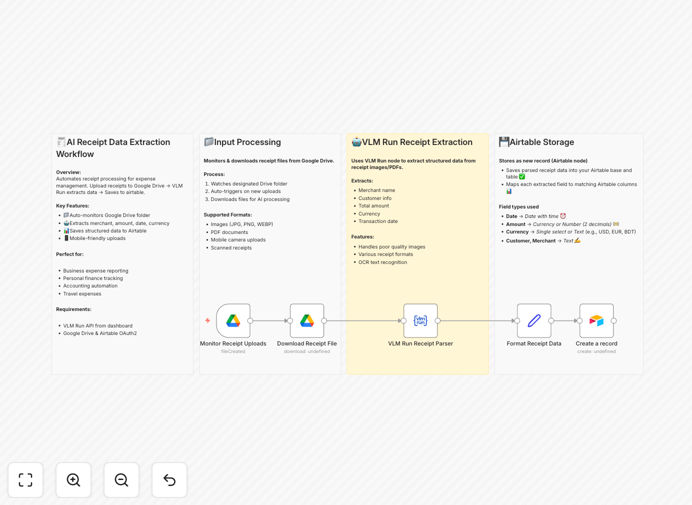Click the VLM Run Receipt Extraction heading
This screenshot has width=692, height=505.
click(x=412, y=142)
